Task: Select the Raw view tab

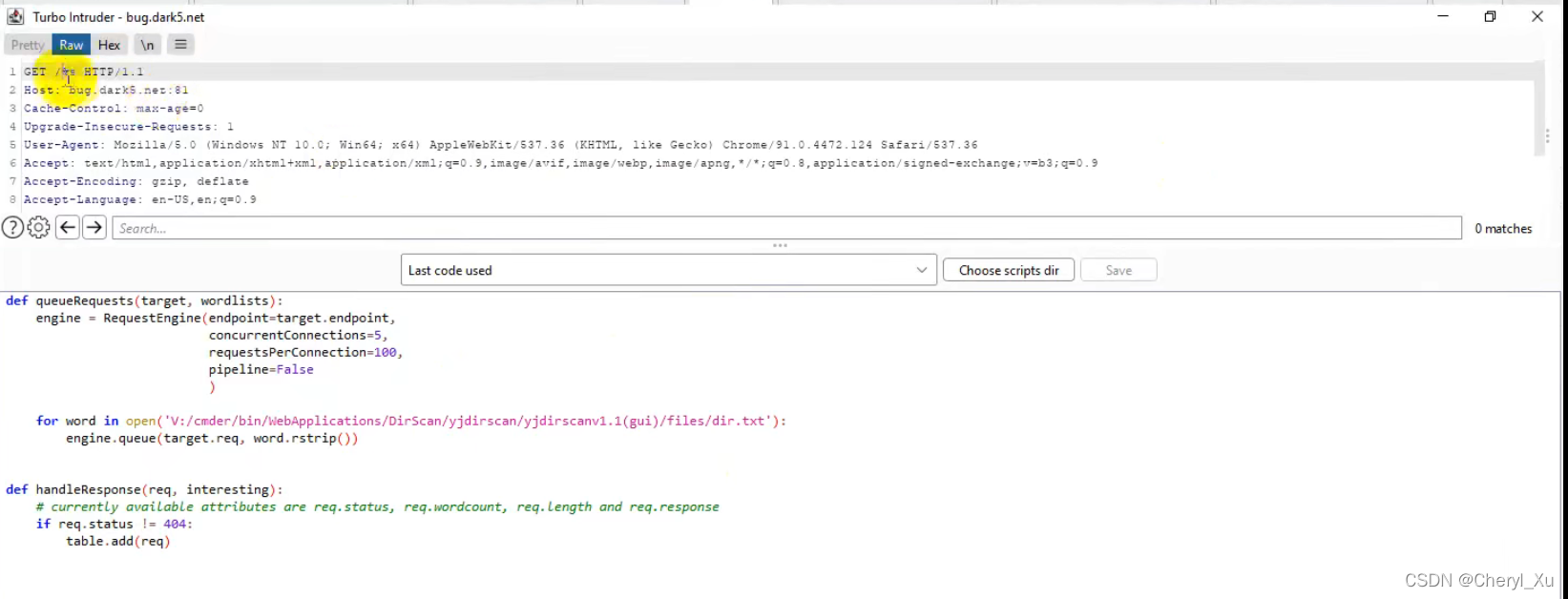Action: click(72, 45)
